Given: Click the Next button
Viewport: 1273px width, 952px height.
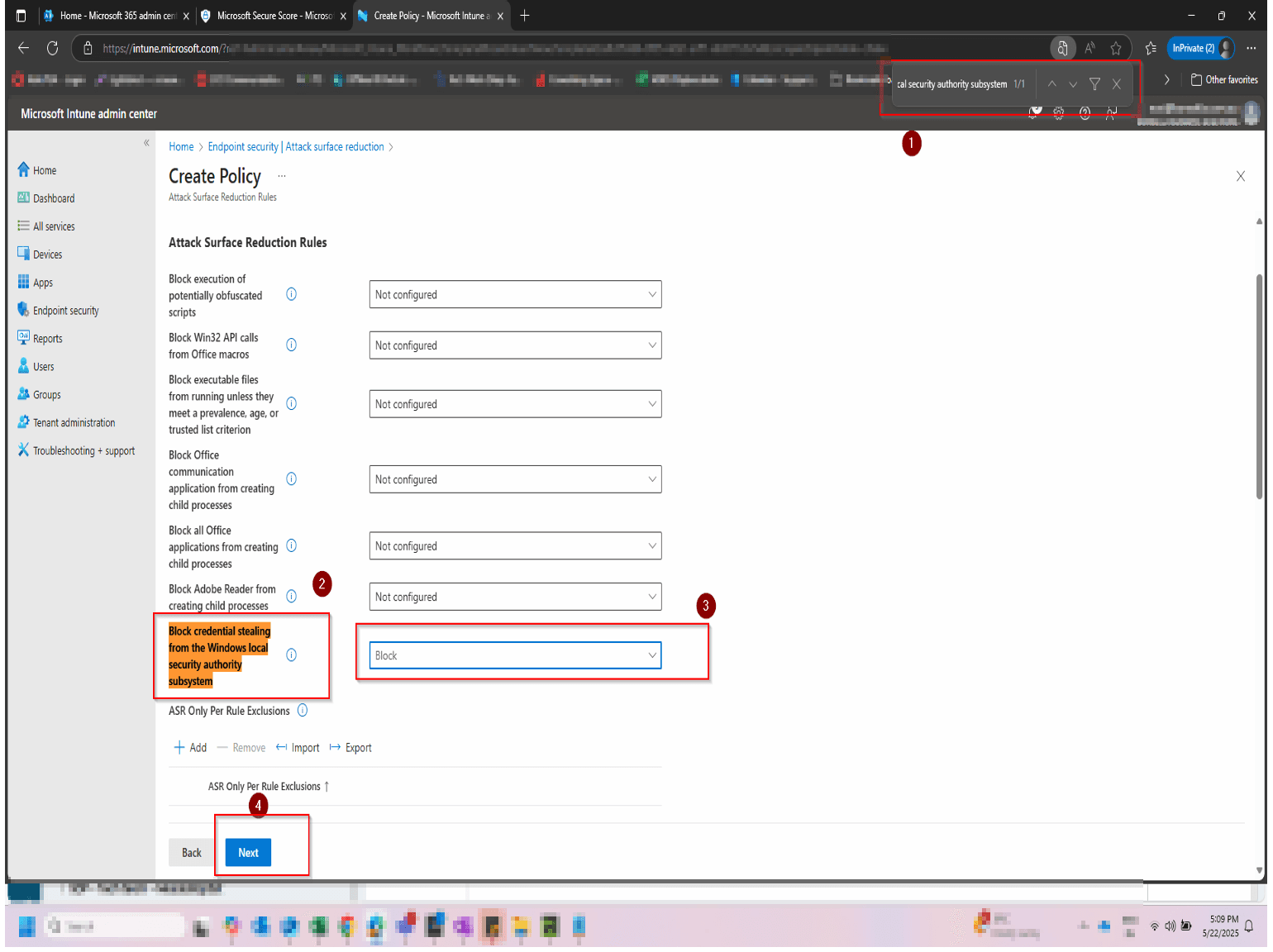Looking at the screenshot, I should click(248, 853).
